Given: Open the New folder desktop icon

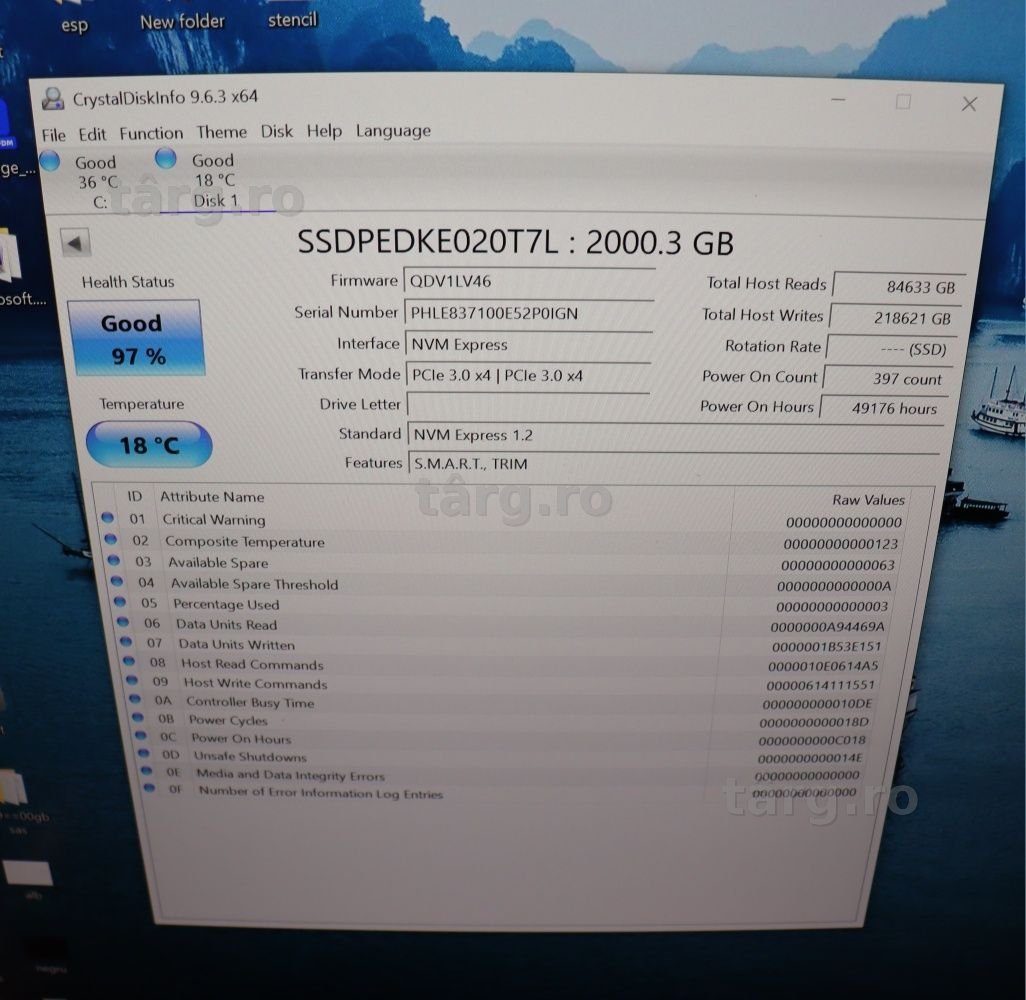Looking at the screenshot, I should pyautogui.click(x=183, y=21).
